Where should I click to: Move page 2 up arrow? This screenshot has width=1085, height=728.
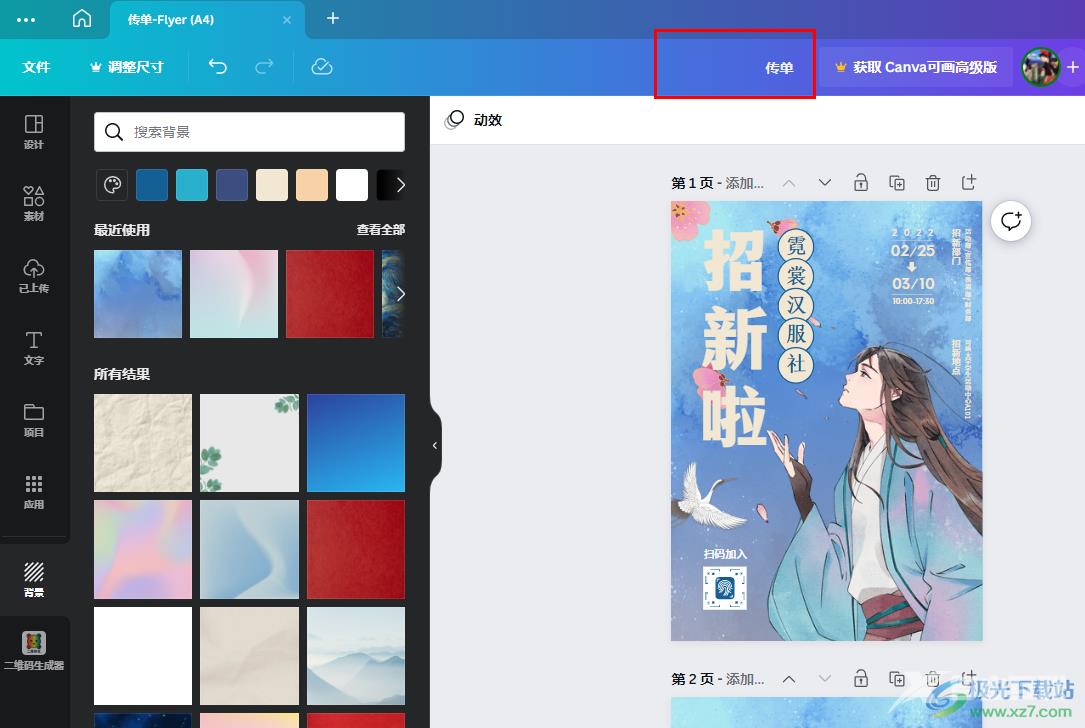789,679
